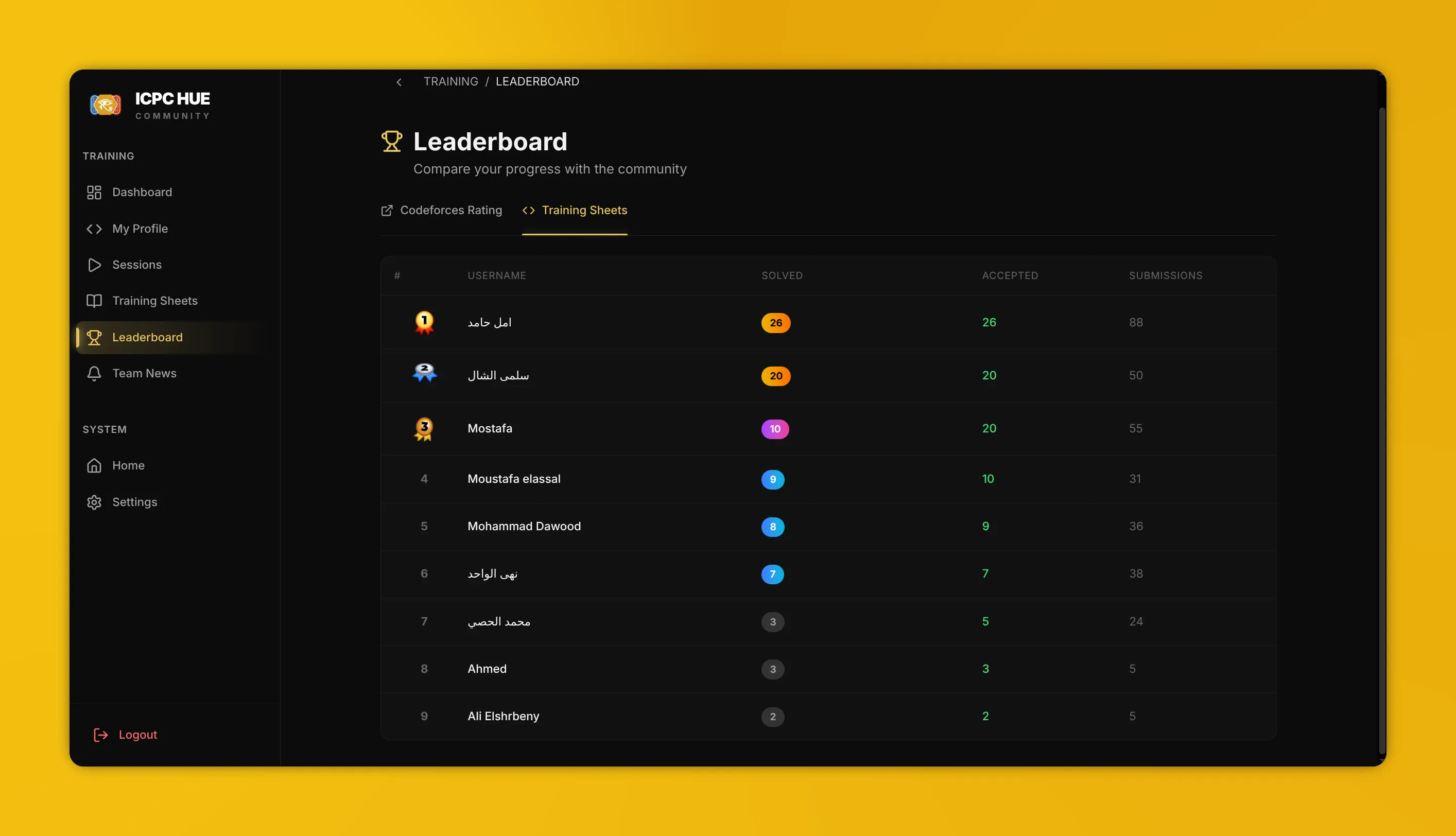Select the Training Sheets tab
This screenshot has height=836, width=1456.
[575, 211]
